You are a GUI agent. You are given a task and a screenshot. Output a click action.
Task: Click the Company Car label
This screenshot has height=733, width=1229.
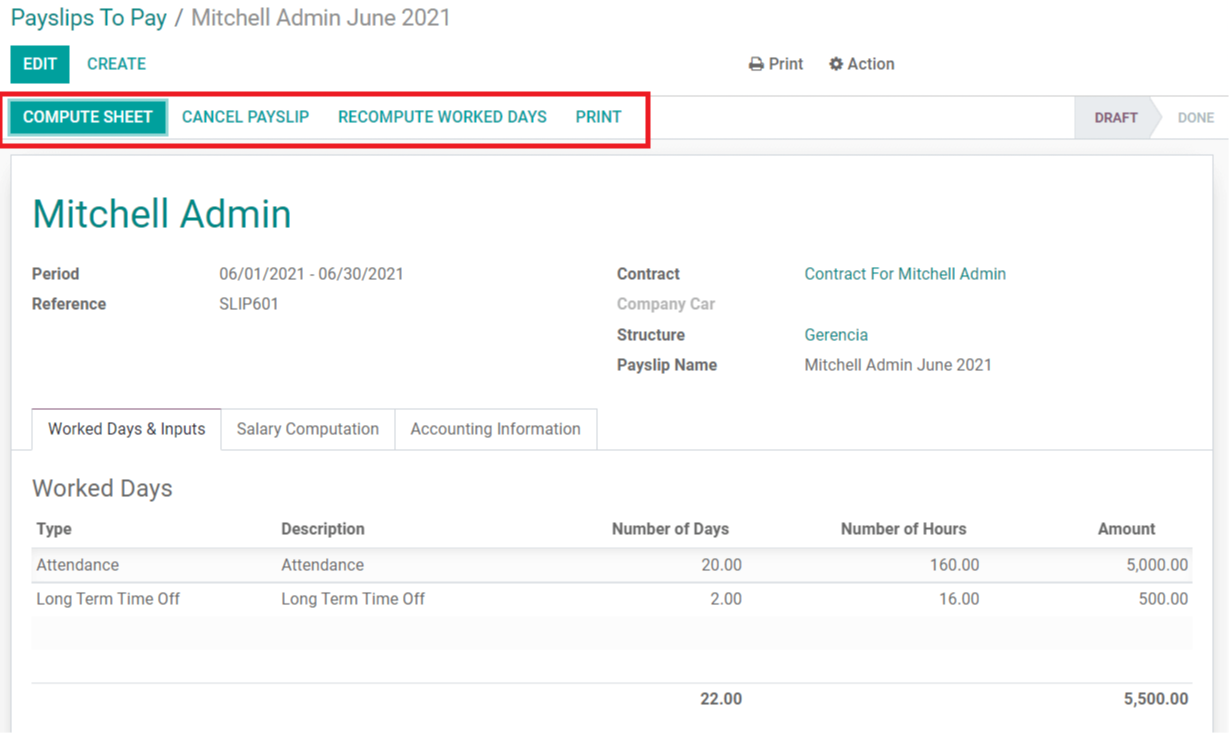click(x=666, y=304)
